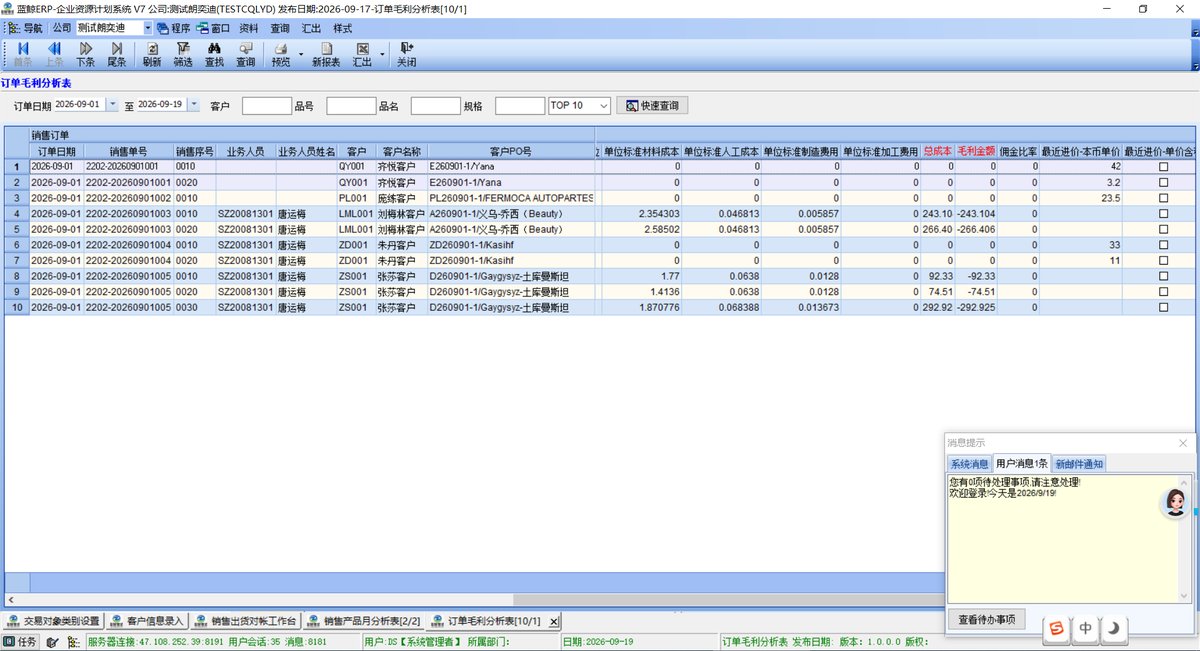Click the 查看待办事项 button

point(986,619)
